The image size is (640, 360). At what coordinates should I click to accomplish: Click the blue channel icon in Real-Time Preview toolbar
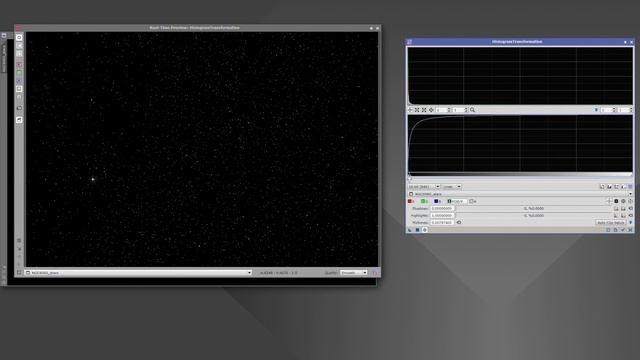(19, 81)
